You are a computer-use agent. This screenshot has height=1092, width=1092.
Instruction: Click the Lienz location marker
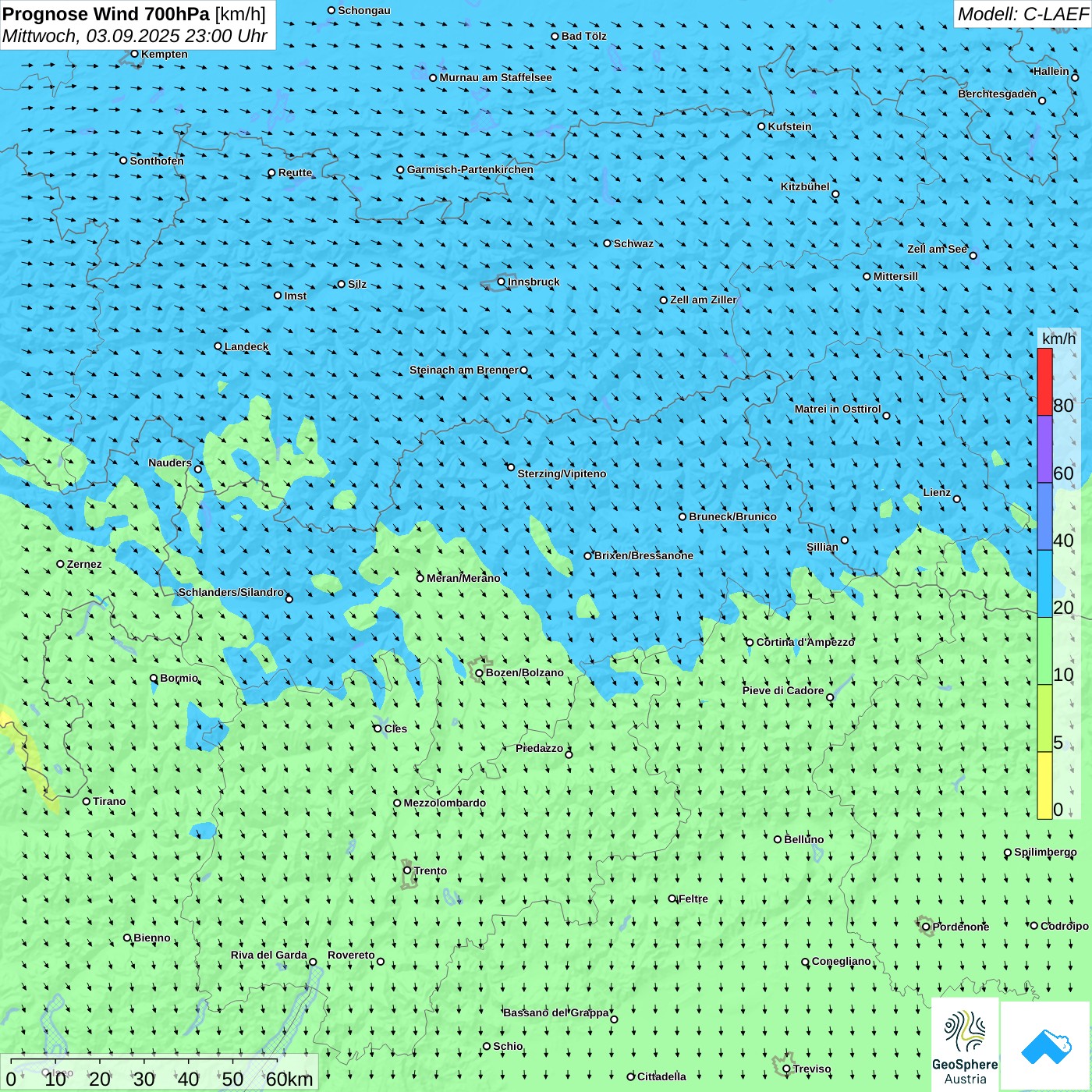tap(957, 499)
